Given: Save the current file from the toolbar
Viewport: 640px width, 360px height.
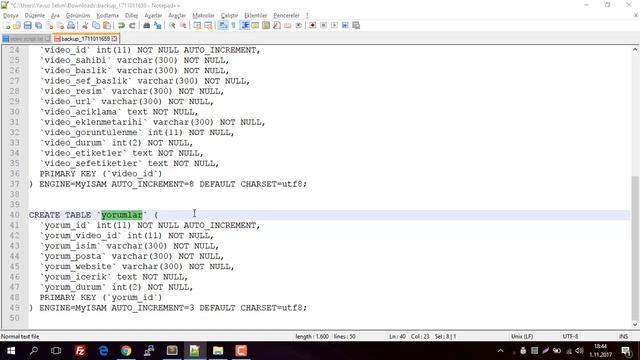Looking at the screenshot, I should 27,25.
